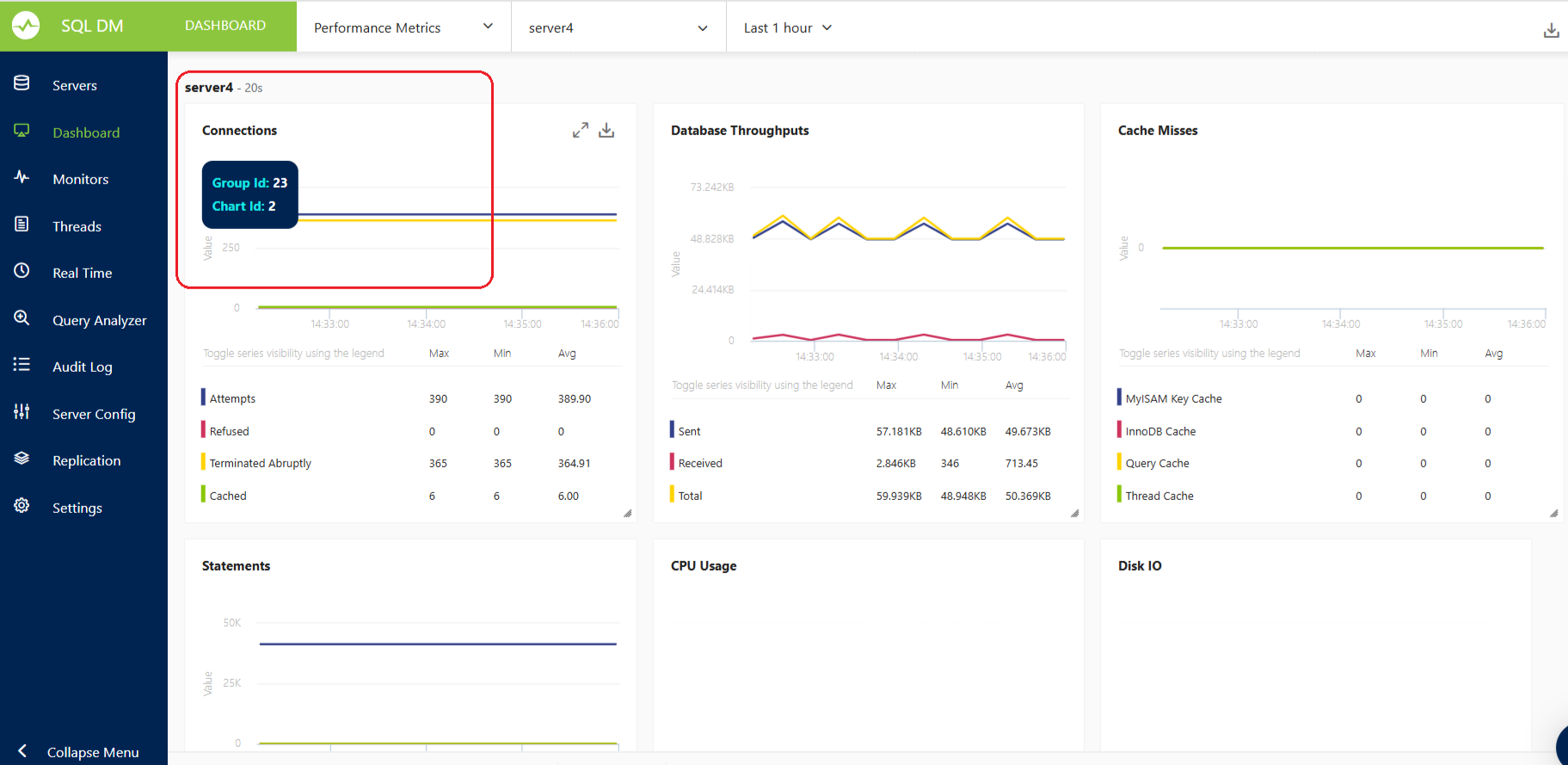Click the Query Analyzer magnifier icon
Image resolution: width=1568 pixels, height=765 pixels.
tap(22, 318)
